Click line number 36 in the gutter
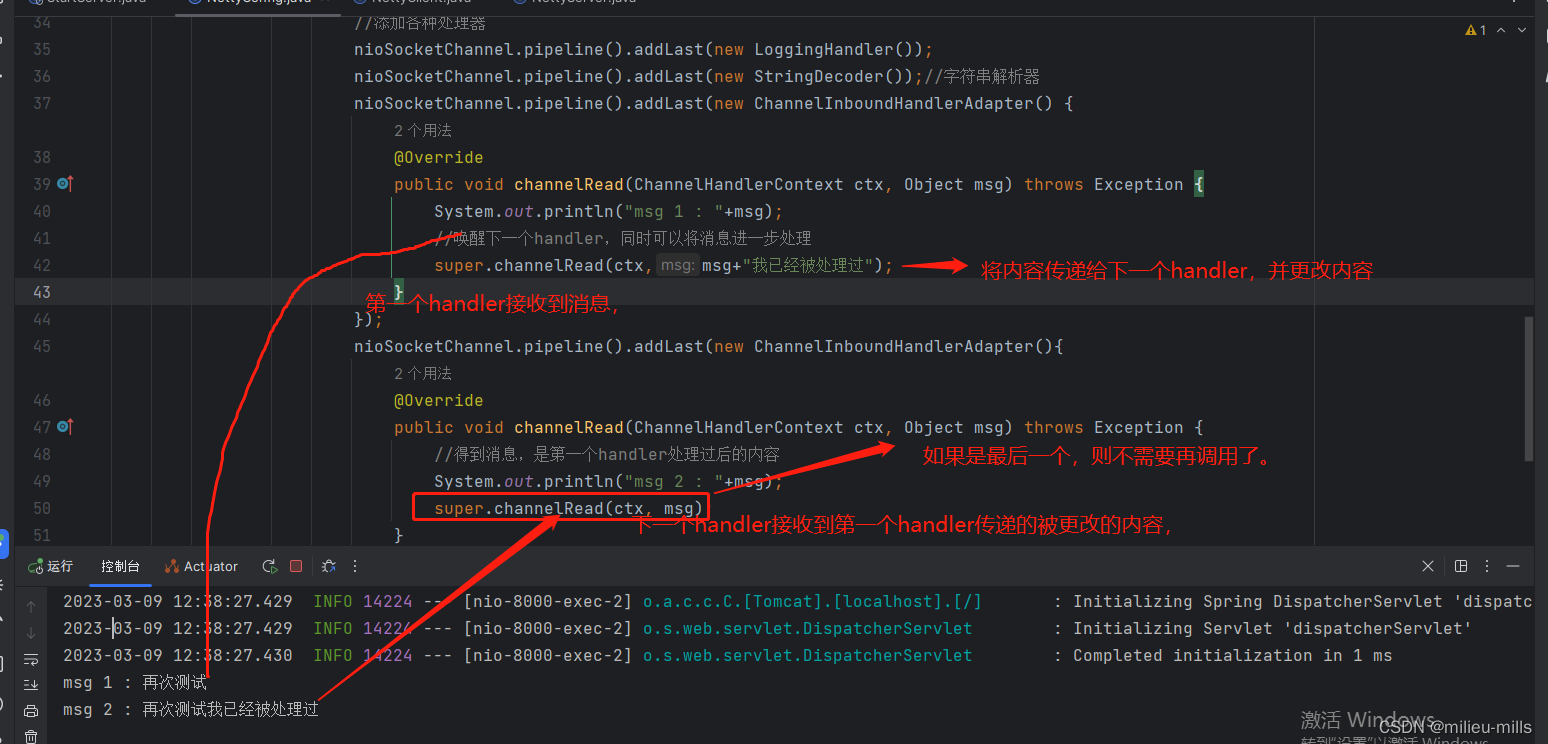 point(41,76)
